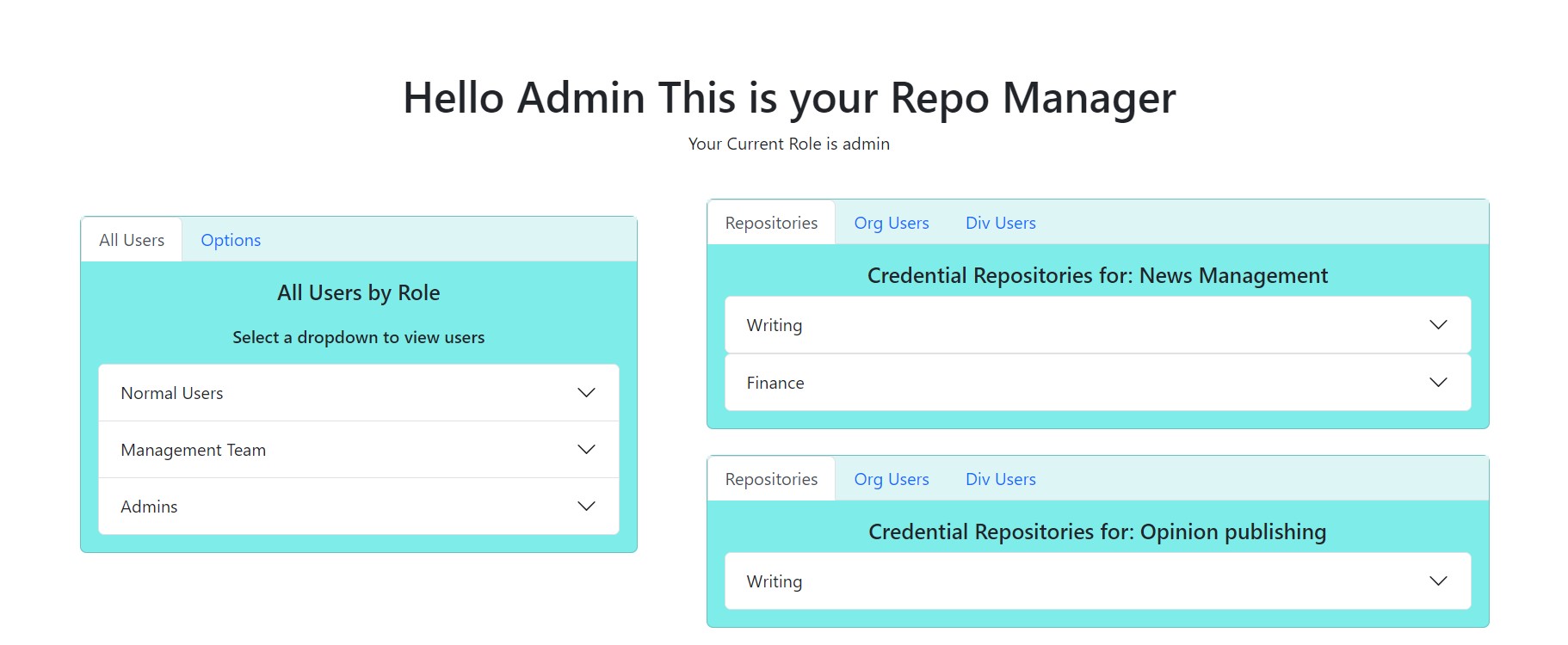Open Div Users tab for Opinion publishing
Image resolution: width=1568 pixels, height=645 pixels.
point(1001,479)
